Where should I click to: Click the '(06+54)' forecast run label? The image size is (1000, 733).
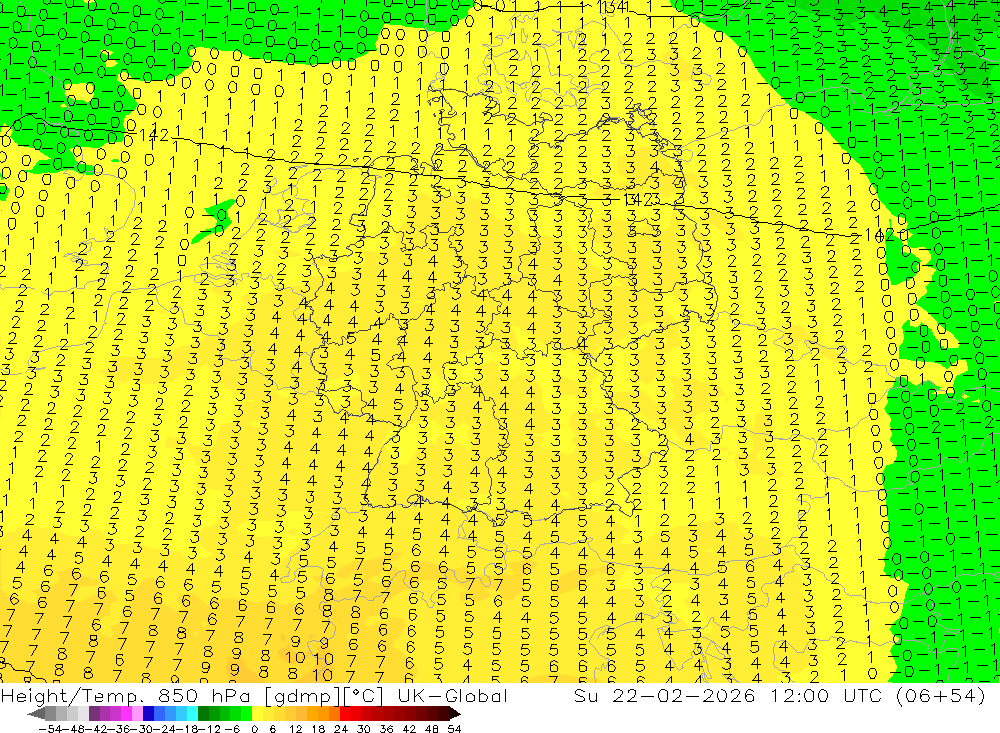click(x=941, y=695)
